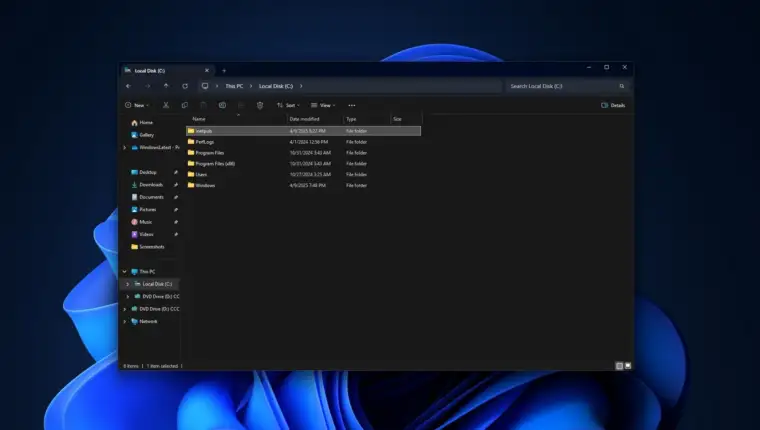Click the pin icon beside Videos

(175, 234)
